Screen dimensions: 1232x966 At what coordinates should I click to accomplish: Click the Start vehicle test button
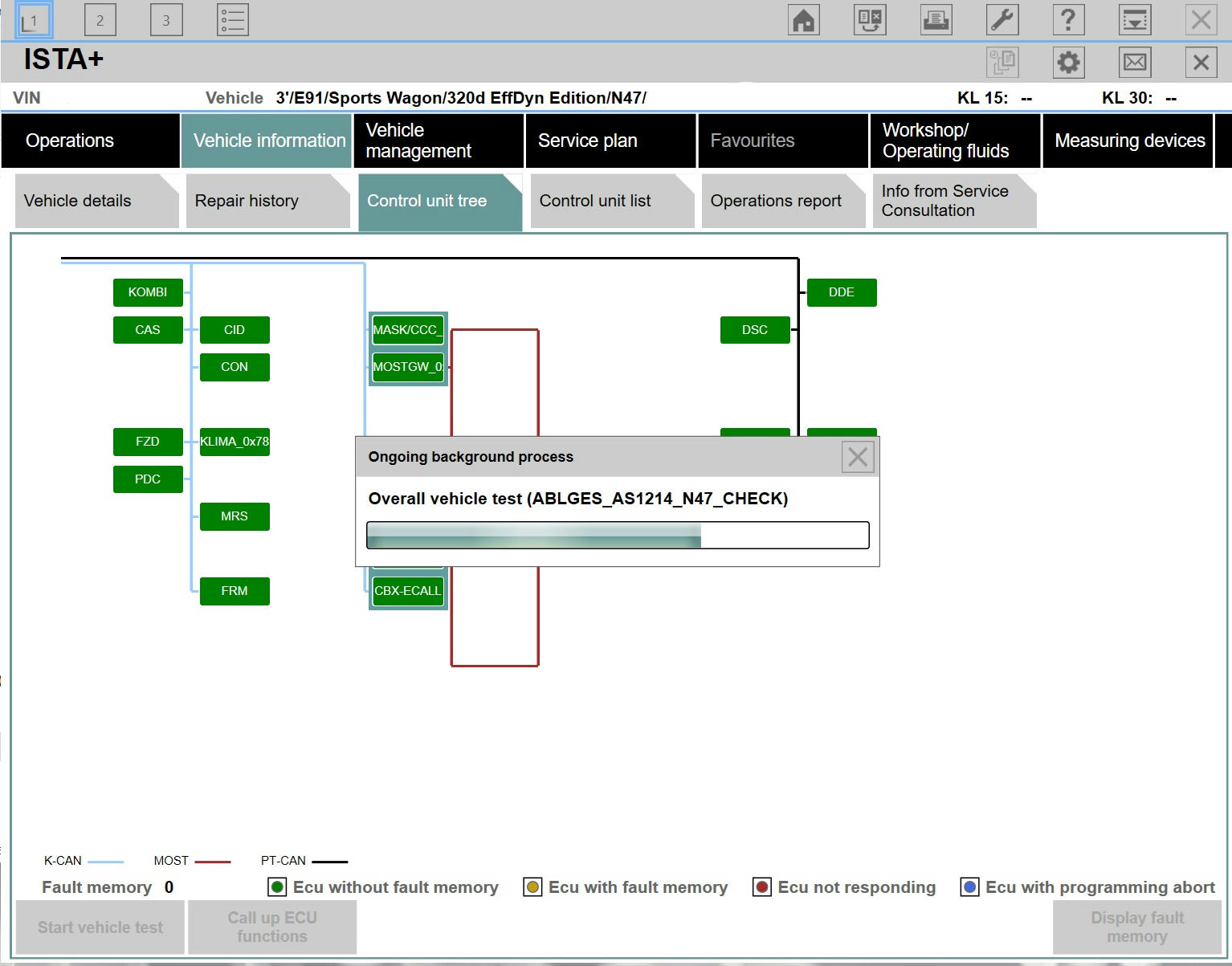pos(100,927)
